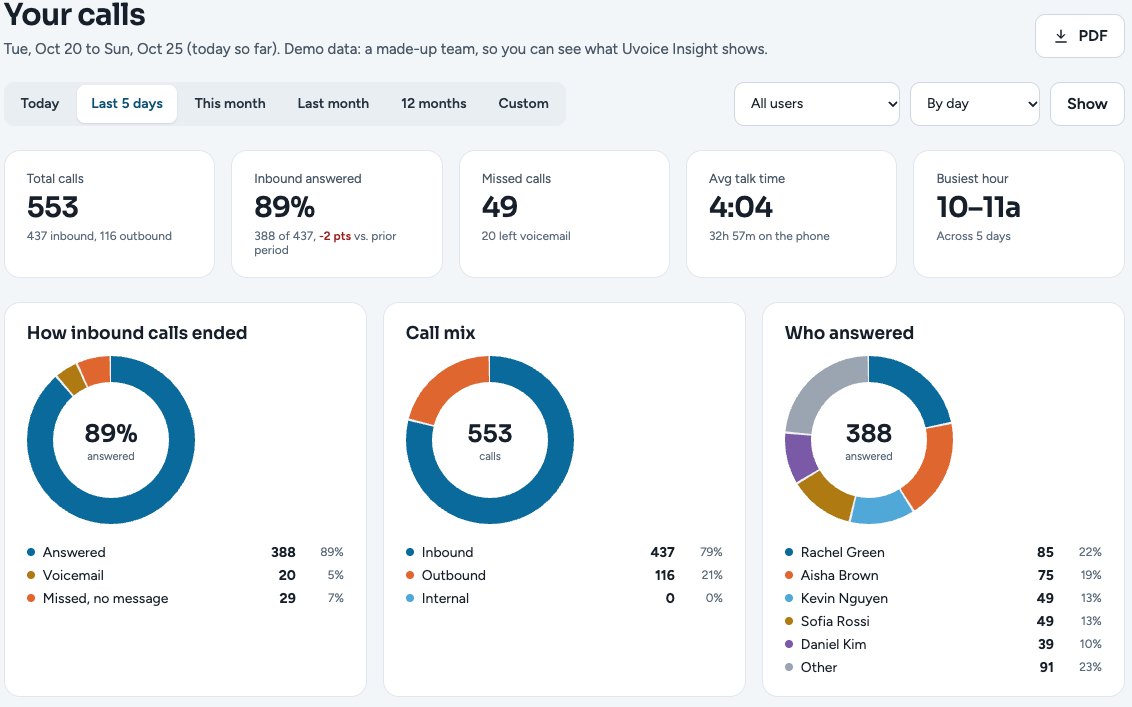Click the '553 calls' donut center
This screenshot has height=707, width=1132.
(489, 440)
